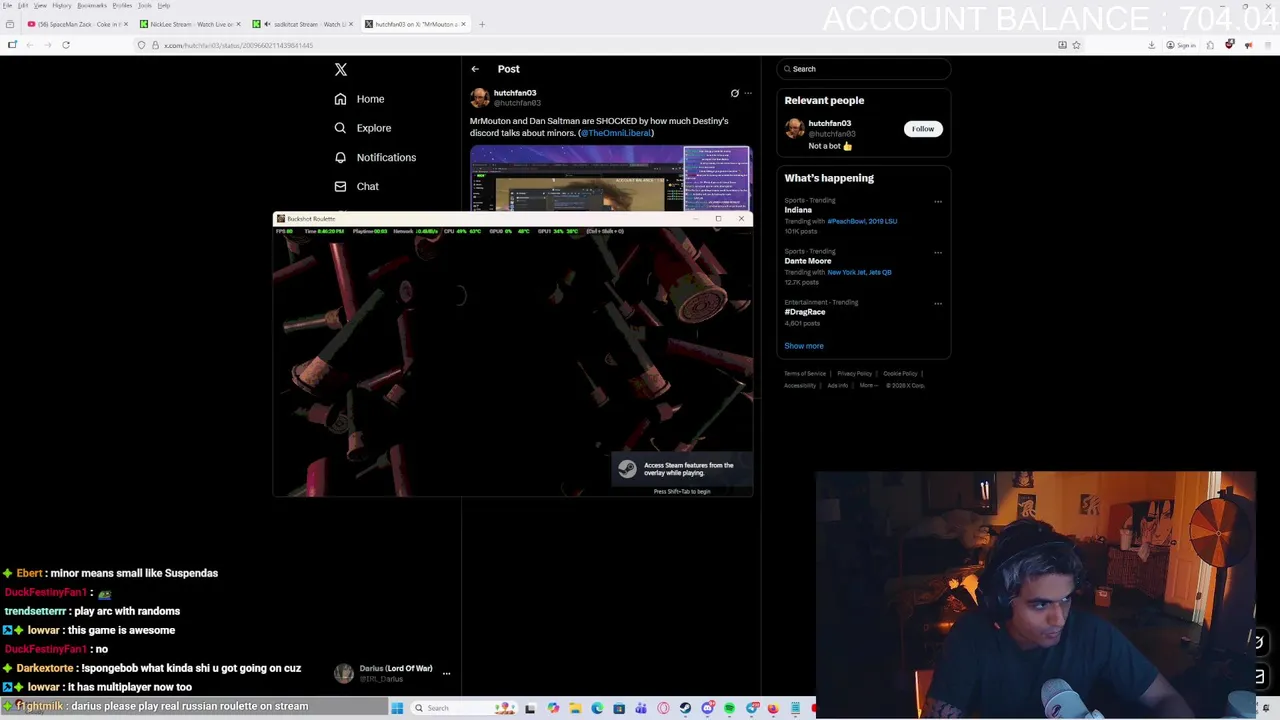Open Firefox from taskbar
Image resolution: width=1280 pixels, height=720 pixels.
click(773, 708)
